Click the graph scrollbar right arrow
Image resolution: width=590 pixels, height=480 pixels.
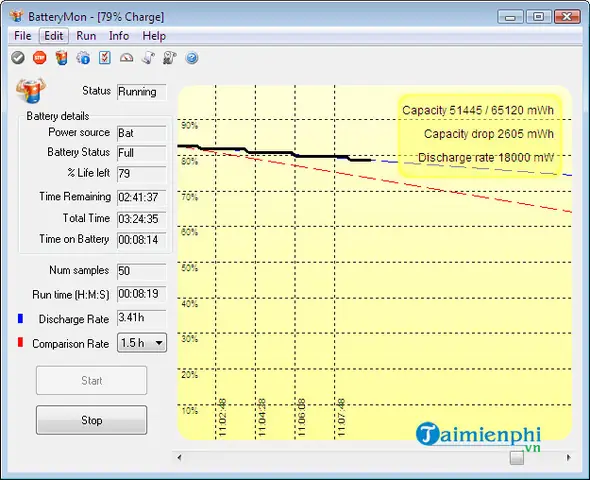pos(568,457)
